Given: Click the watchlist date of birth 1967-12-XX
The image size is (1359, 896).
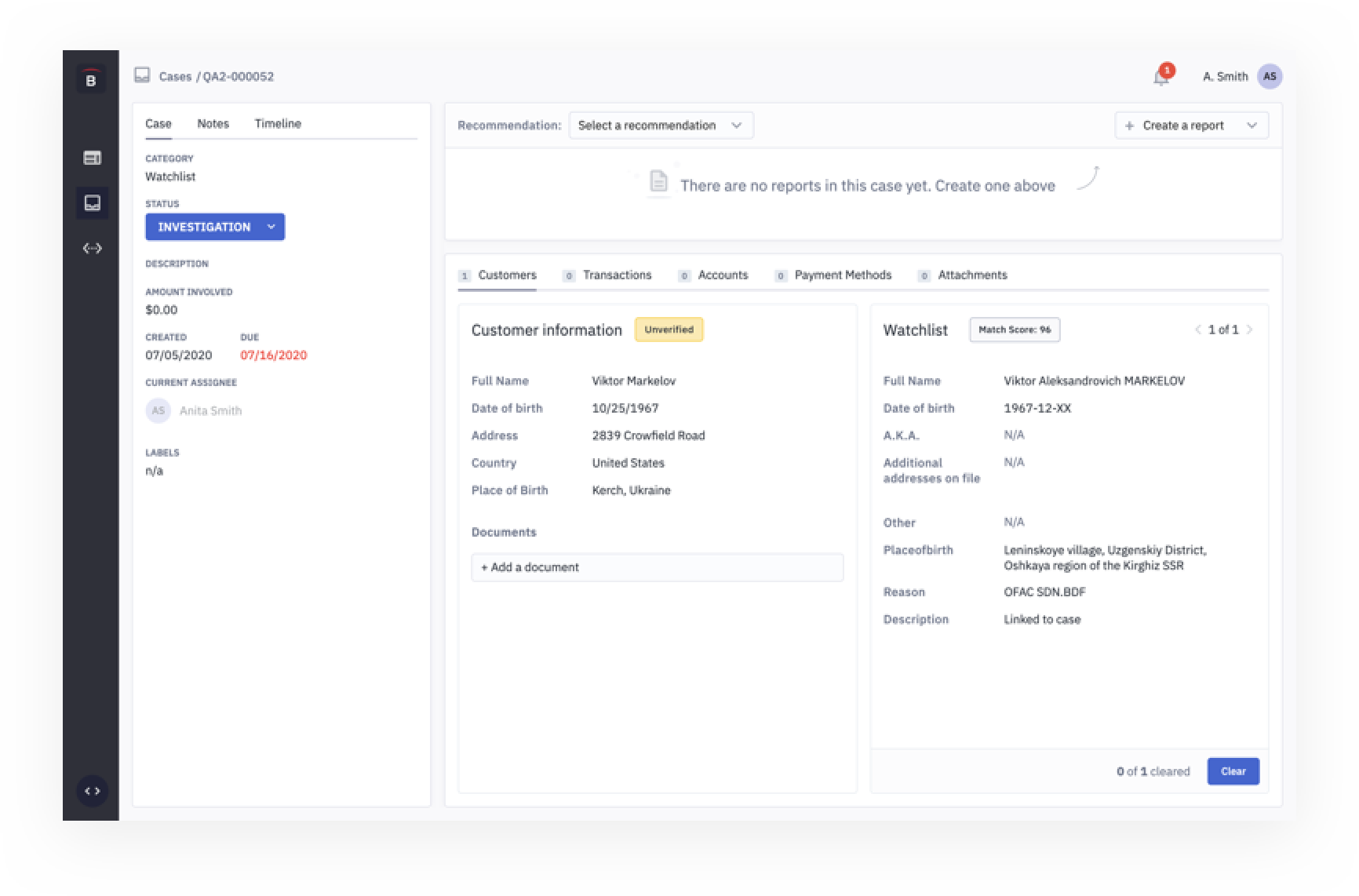Looking at the screenshot, I should click(1037, 408).
